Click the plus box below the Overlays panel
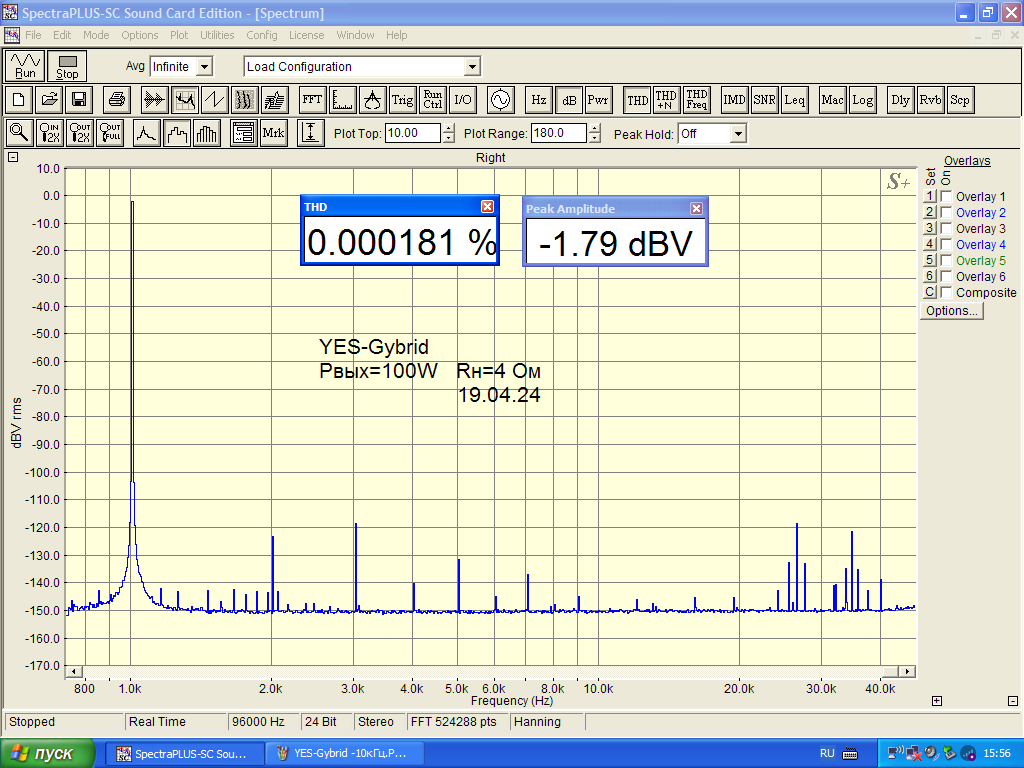The width and height of the screenshot is (1024, 768). point(936,701)
